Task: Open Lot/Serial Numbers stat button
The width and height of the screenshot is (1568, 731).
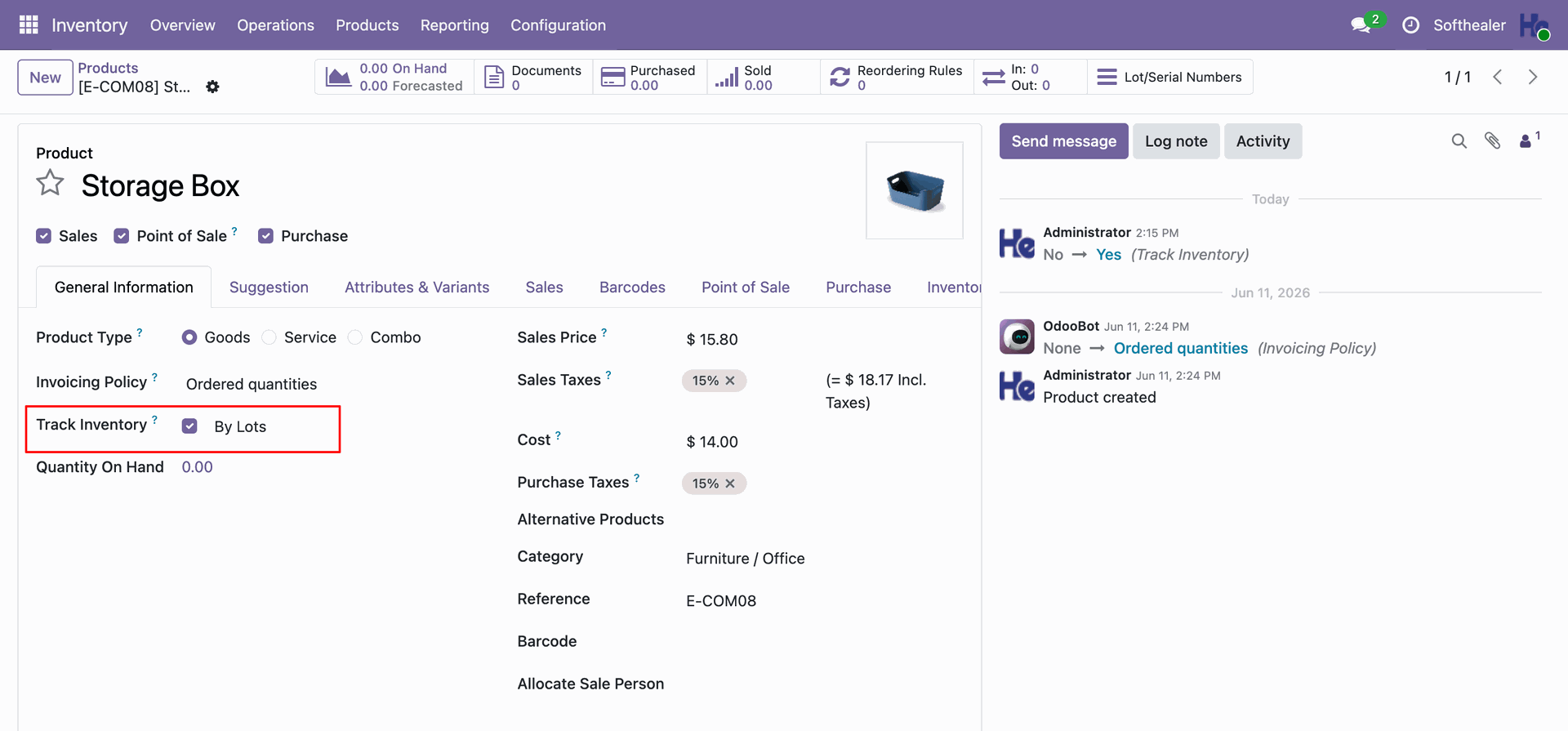Action: (1169, 77)
